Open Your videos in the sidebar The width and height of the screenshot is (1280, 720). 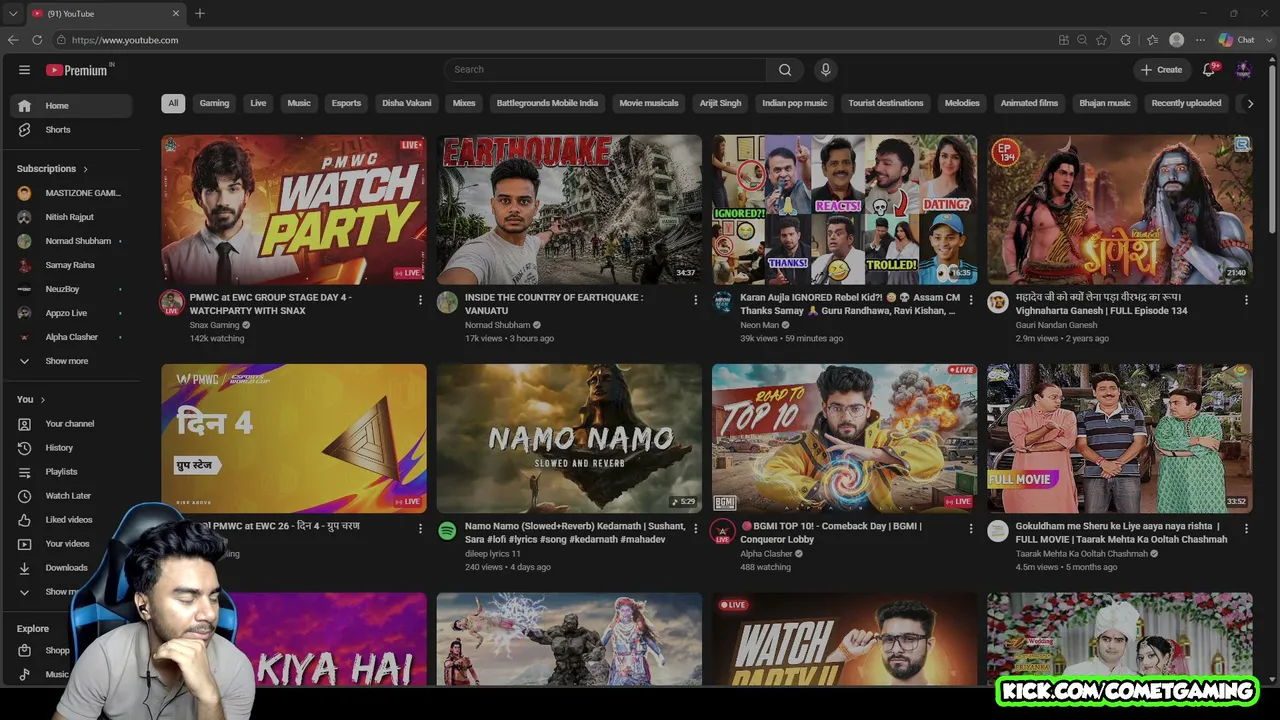coord(67,544)
